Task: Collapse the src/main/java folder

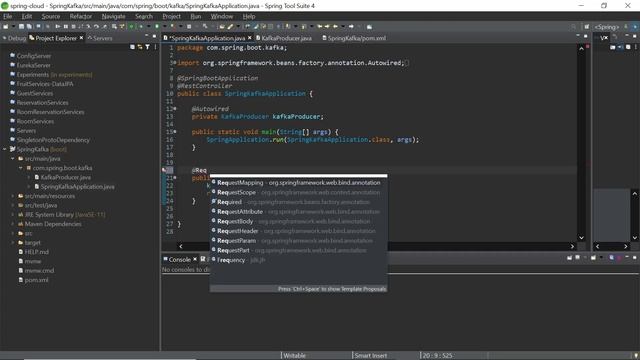Action: coord(13,159)
